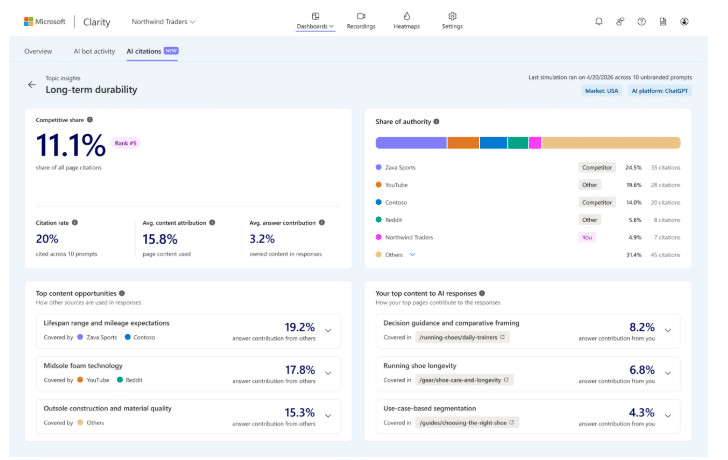Click the purple Zava Sports bar segment
728x460 pixels.
coord(410,143)
